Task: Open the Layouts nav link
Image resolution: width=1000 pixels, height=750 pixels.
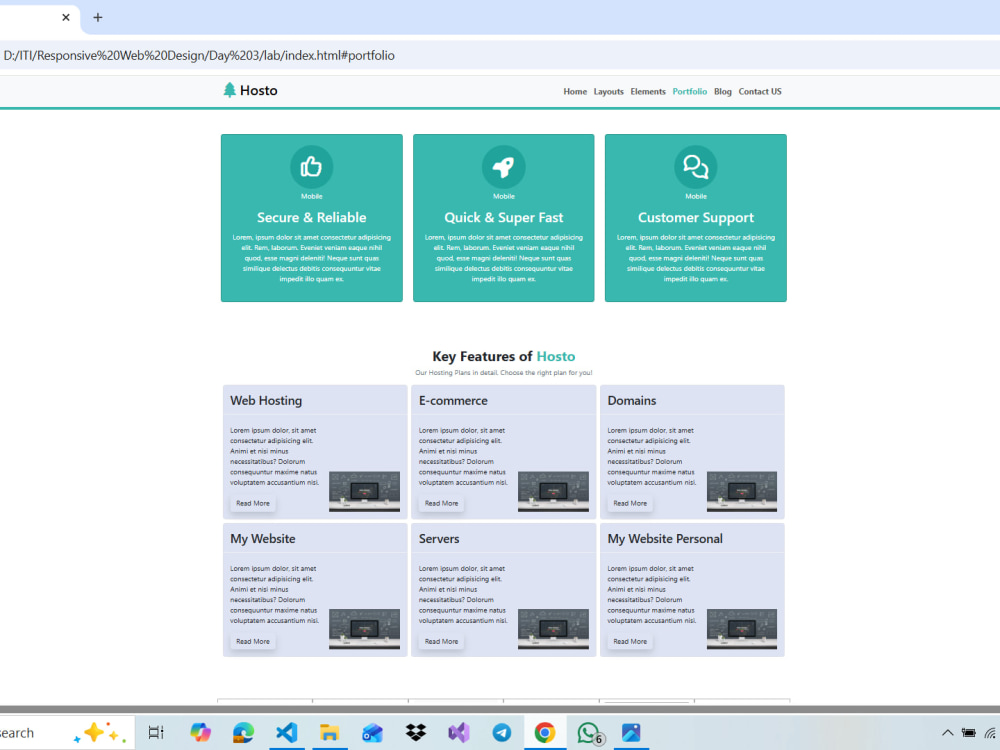Action: (x=608, y=91)
